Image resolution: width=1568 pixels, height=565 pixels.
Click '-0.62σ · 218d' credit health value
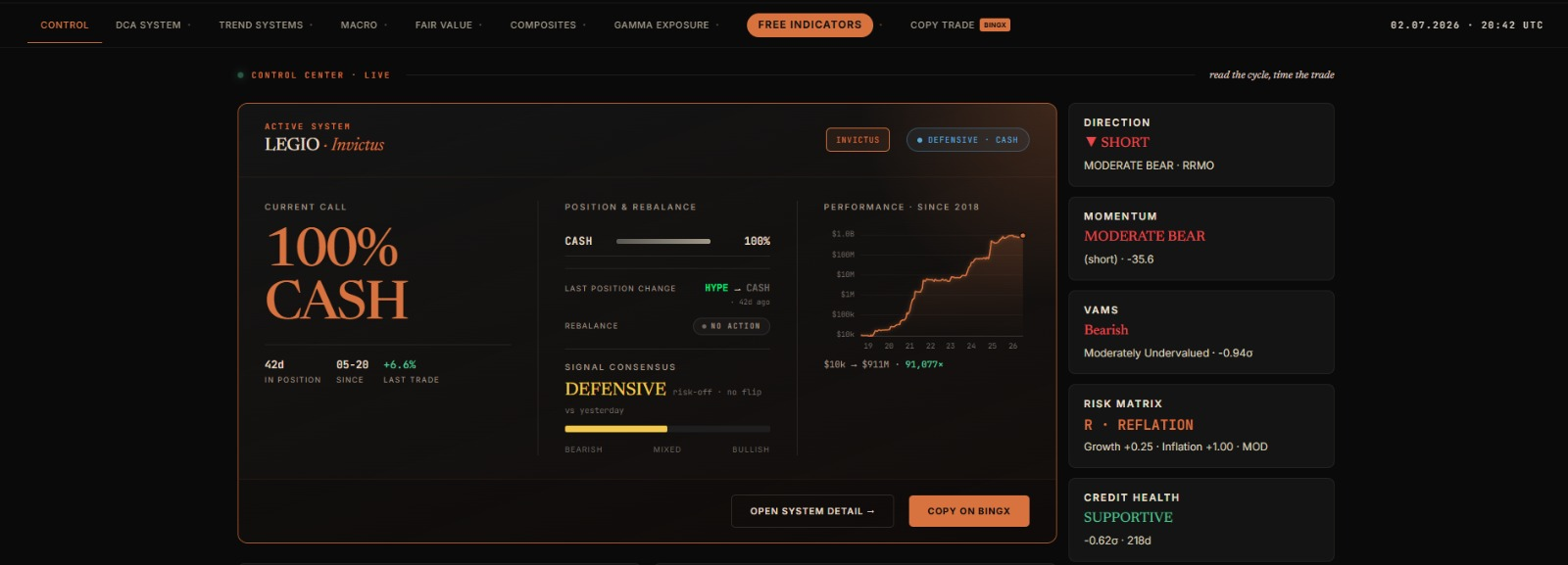[1117, 541]
